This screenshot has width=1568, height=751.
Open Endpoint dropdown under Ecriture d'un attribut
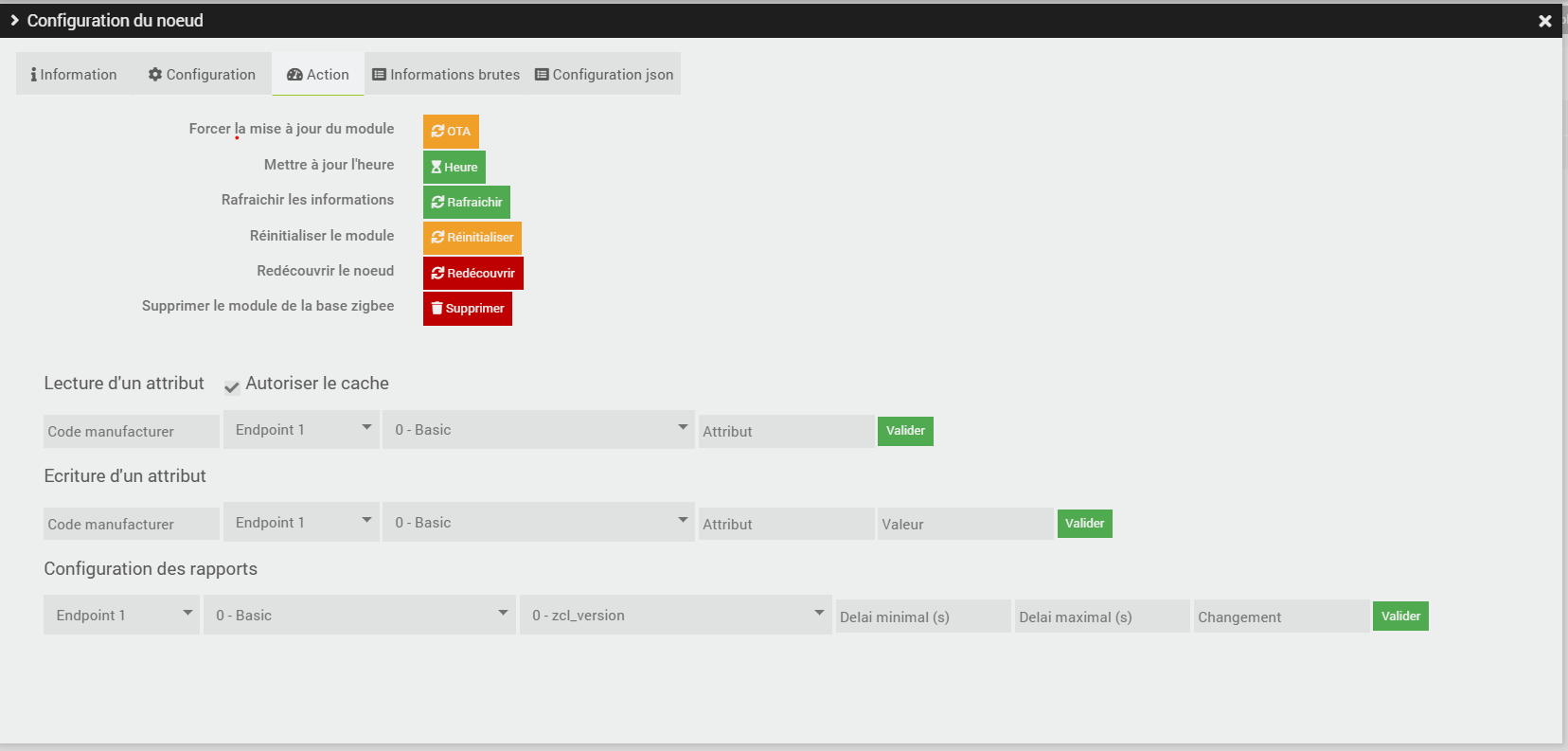(302, 523)
